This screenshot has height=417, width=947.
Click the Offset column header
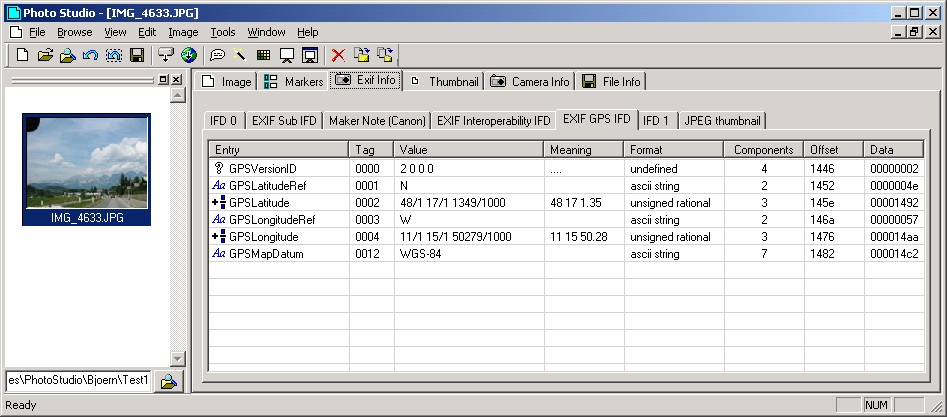pyautogui.click(x=834, y=150)
